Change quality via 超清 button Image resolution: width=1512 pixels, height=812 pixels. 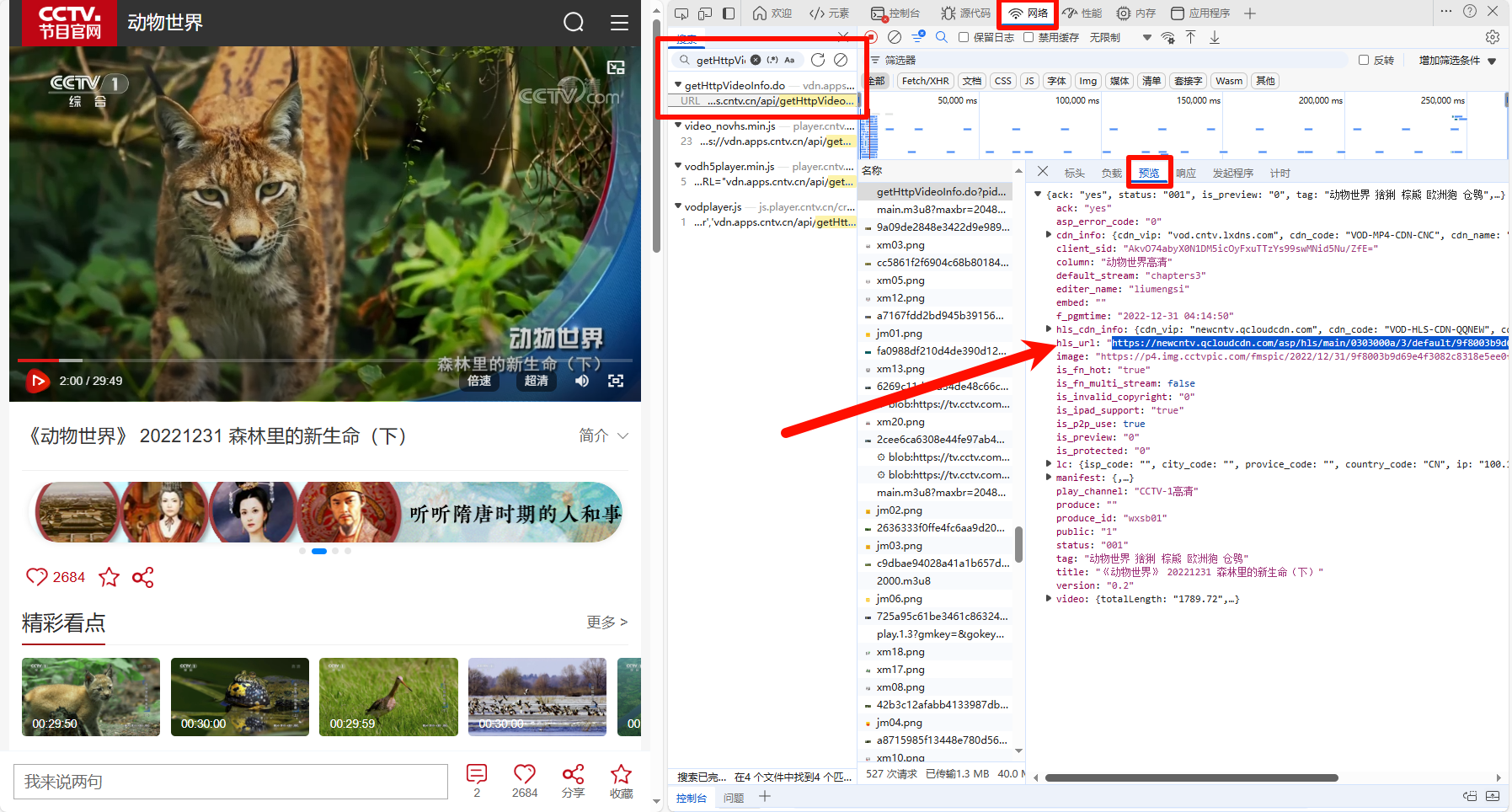coord(537,381)
